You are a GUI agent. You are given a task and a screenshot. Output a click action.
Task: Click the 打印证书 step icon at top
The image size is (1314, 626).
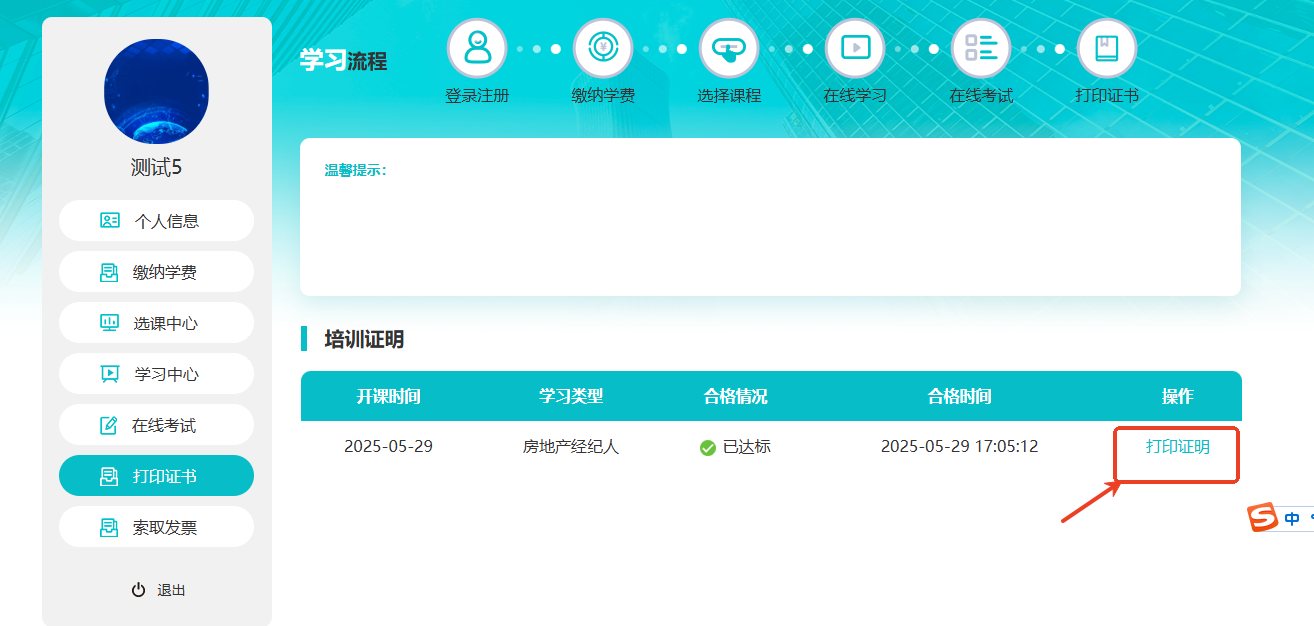(1107, 48)
